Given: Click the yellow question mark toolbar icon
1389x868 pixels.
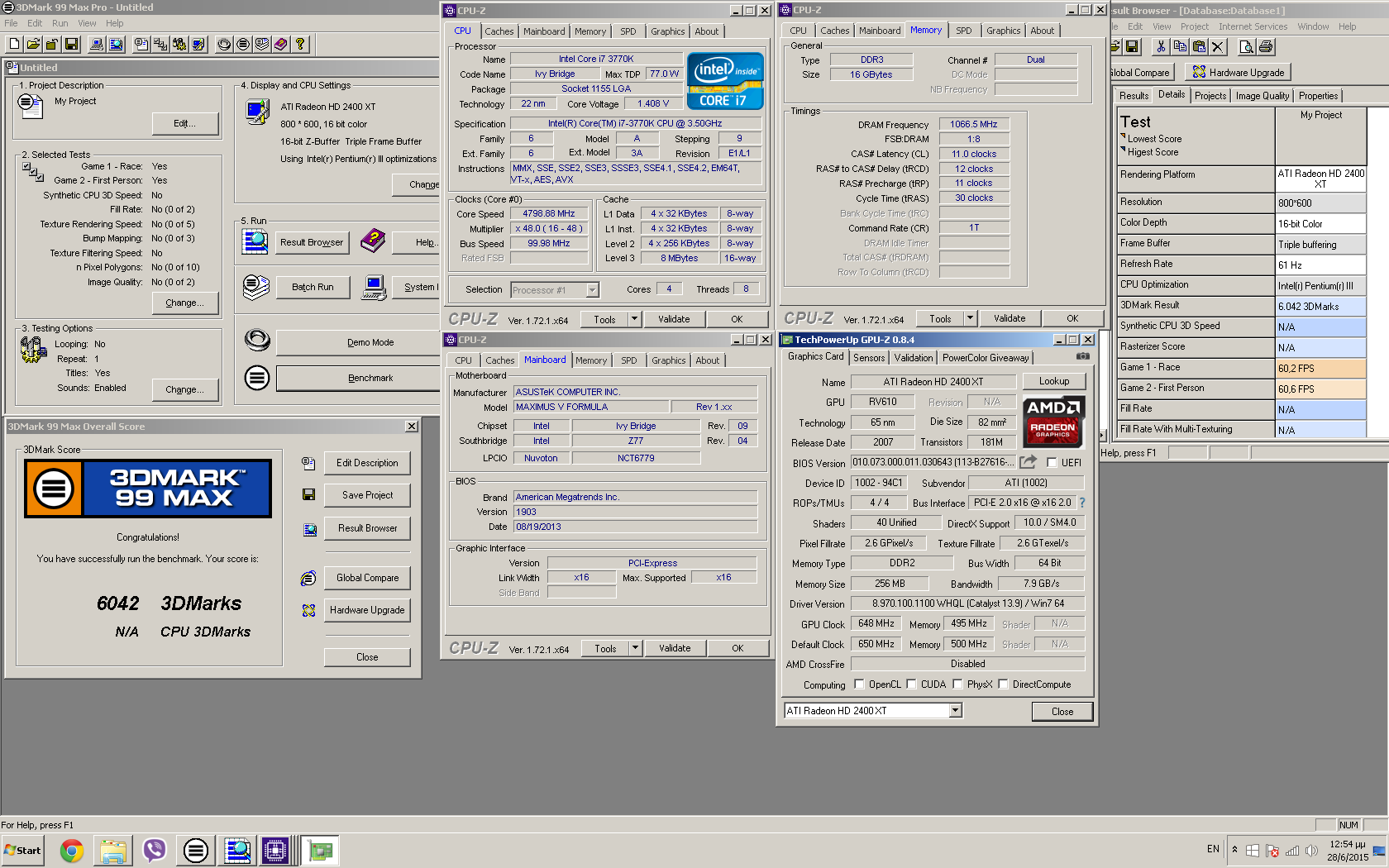Looking at the screenshot, I should 300,44.
